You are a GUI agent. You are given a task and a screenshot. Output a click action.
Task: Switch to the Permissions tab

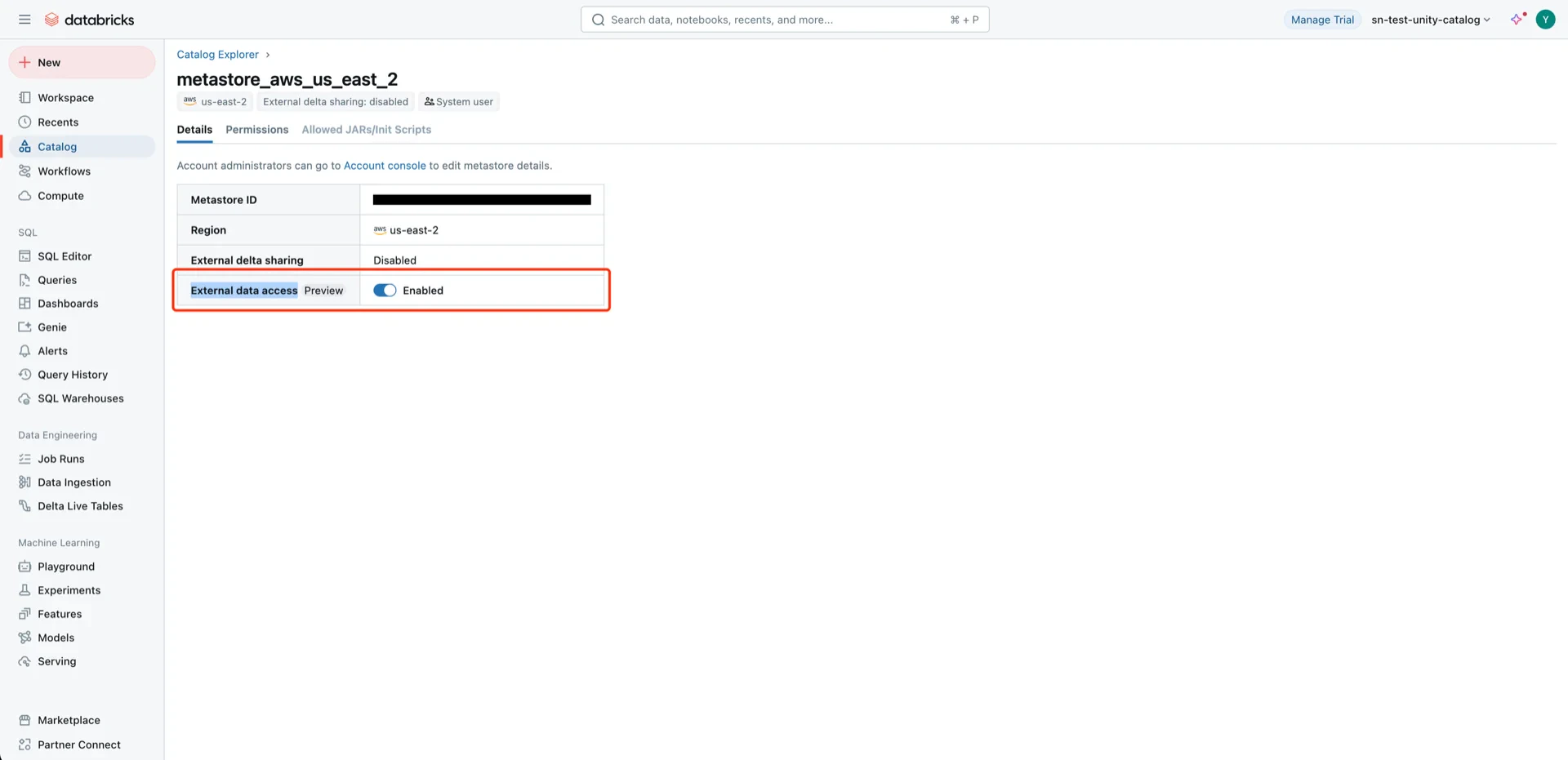pyautogui.click(x=257, y=129)
